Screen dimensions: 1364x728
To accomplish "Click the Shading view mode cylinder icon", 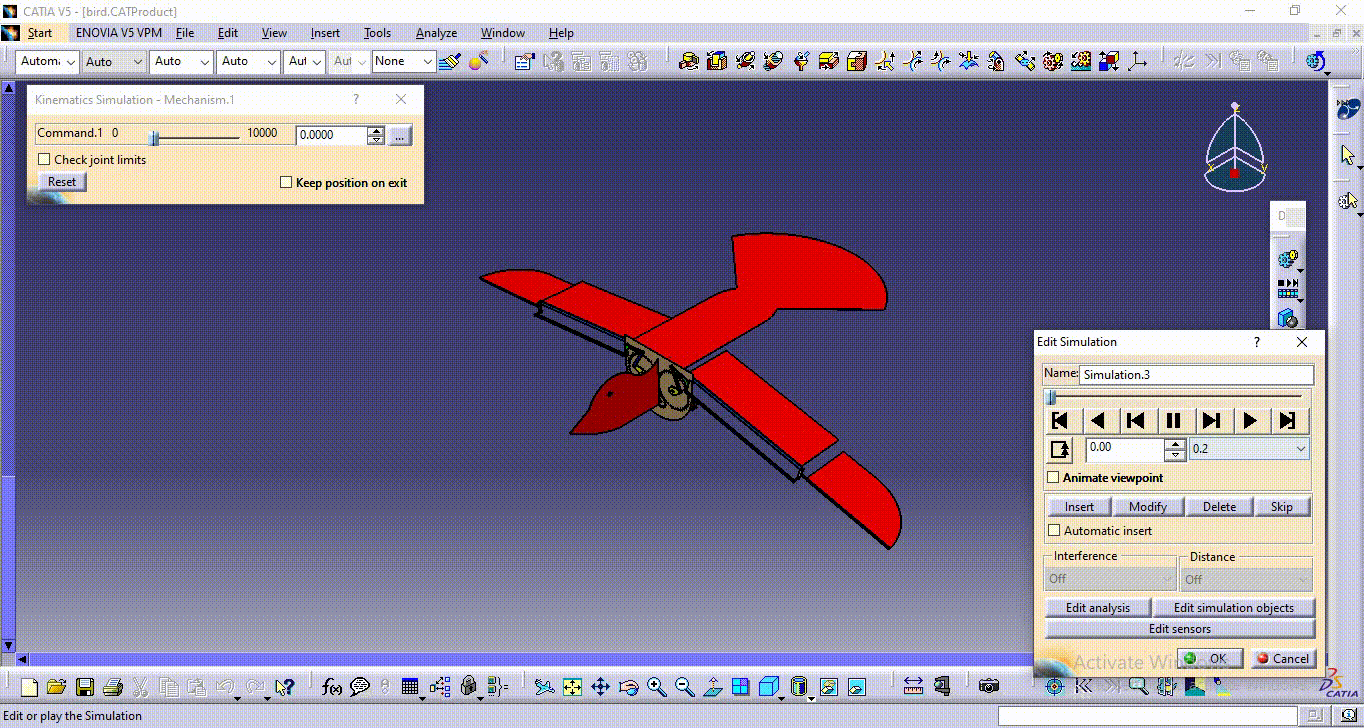I will click(x=798, y=687).
